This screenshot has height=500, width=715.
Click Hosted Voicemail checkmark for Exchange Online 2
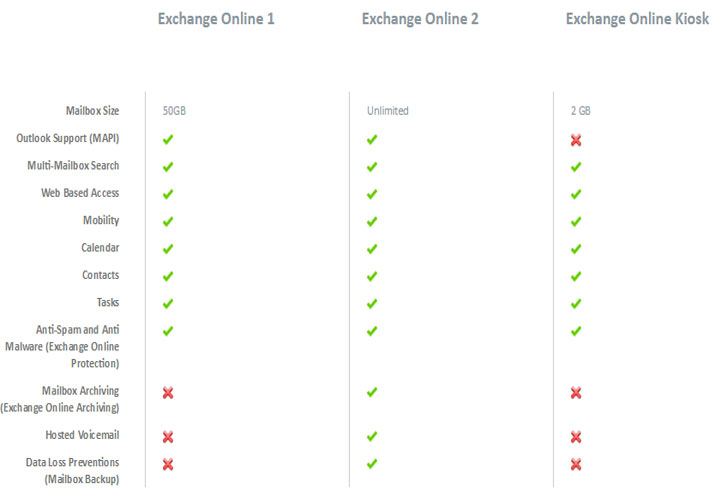[x=372, y=436]
